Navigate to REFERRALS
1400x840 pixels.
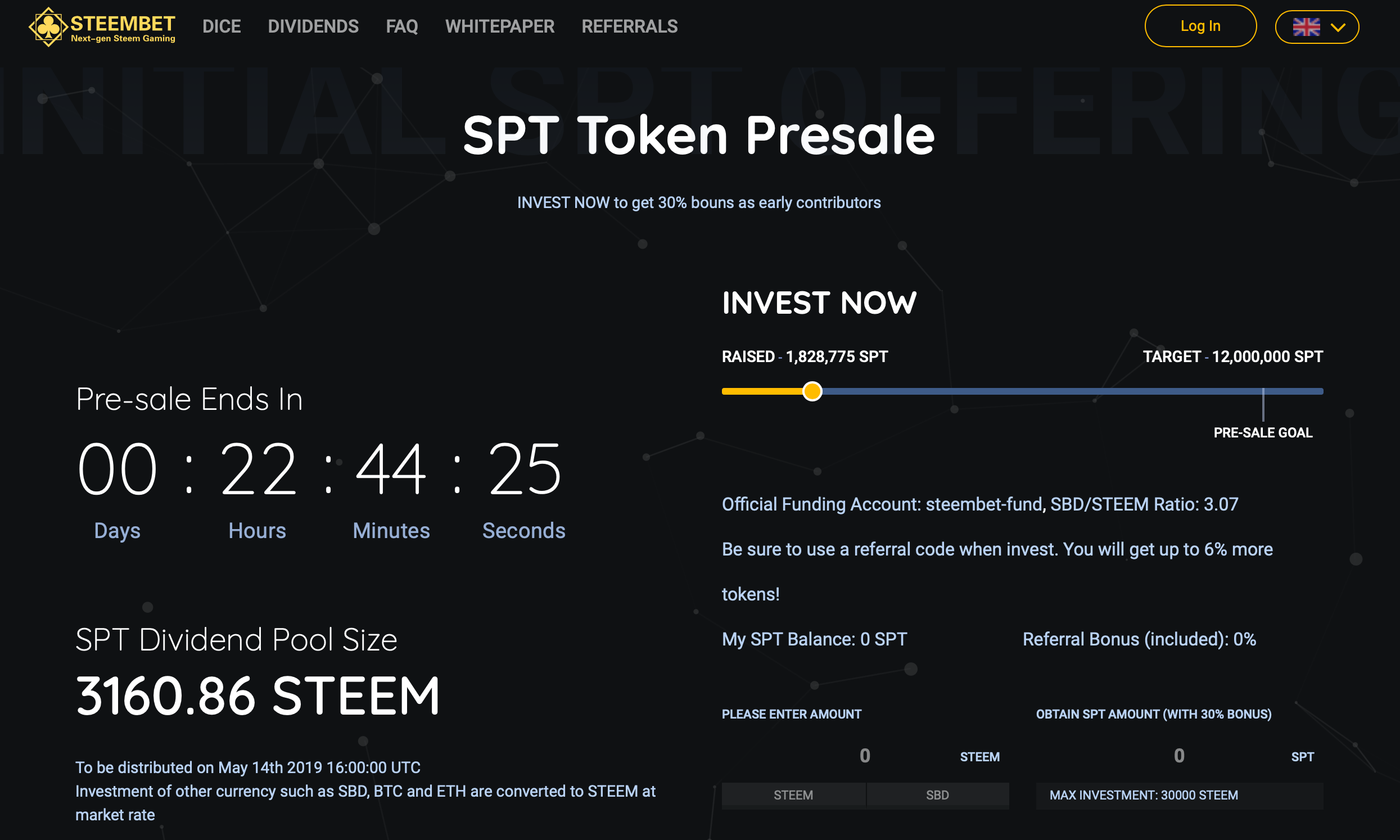pos(629,26)
